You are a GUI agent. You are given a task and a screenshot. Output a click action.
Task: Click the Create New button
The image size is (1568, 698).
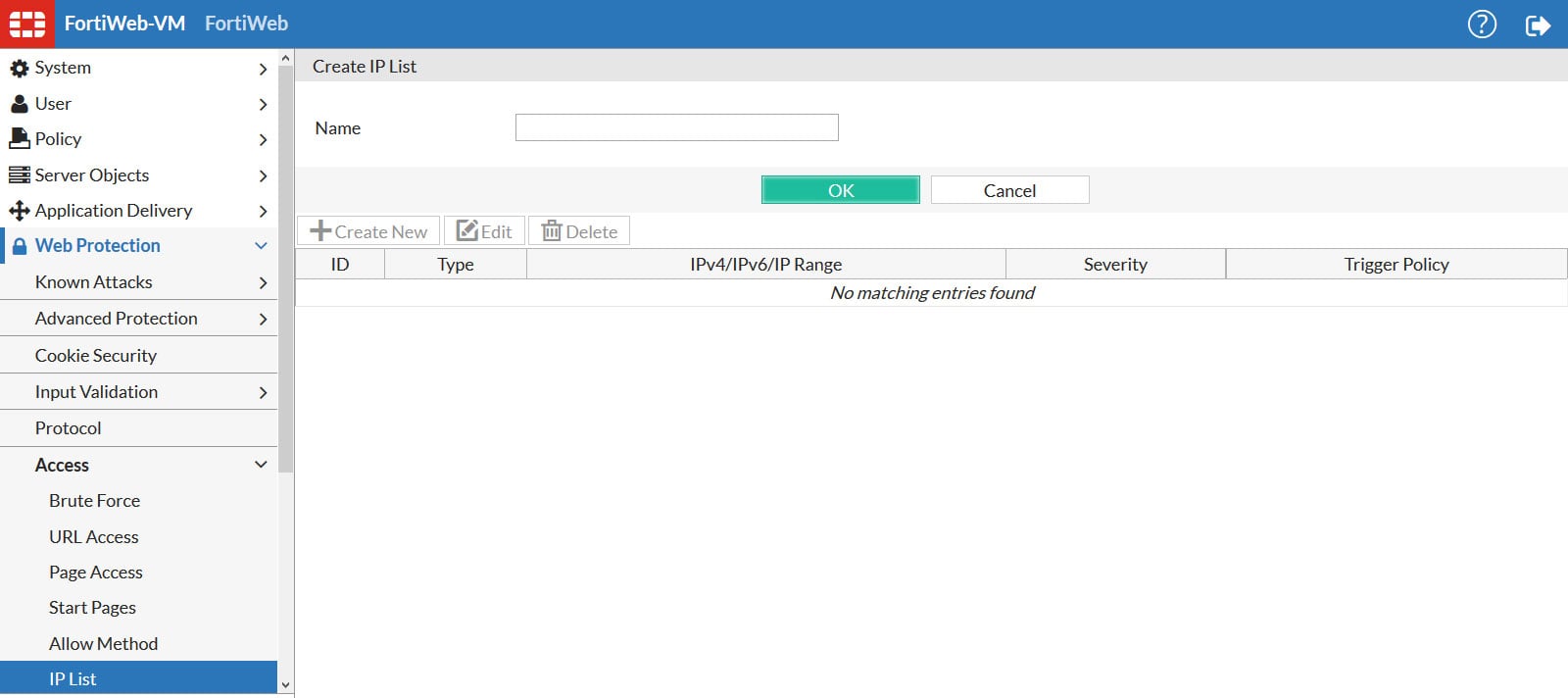368,231
